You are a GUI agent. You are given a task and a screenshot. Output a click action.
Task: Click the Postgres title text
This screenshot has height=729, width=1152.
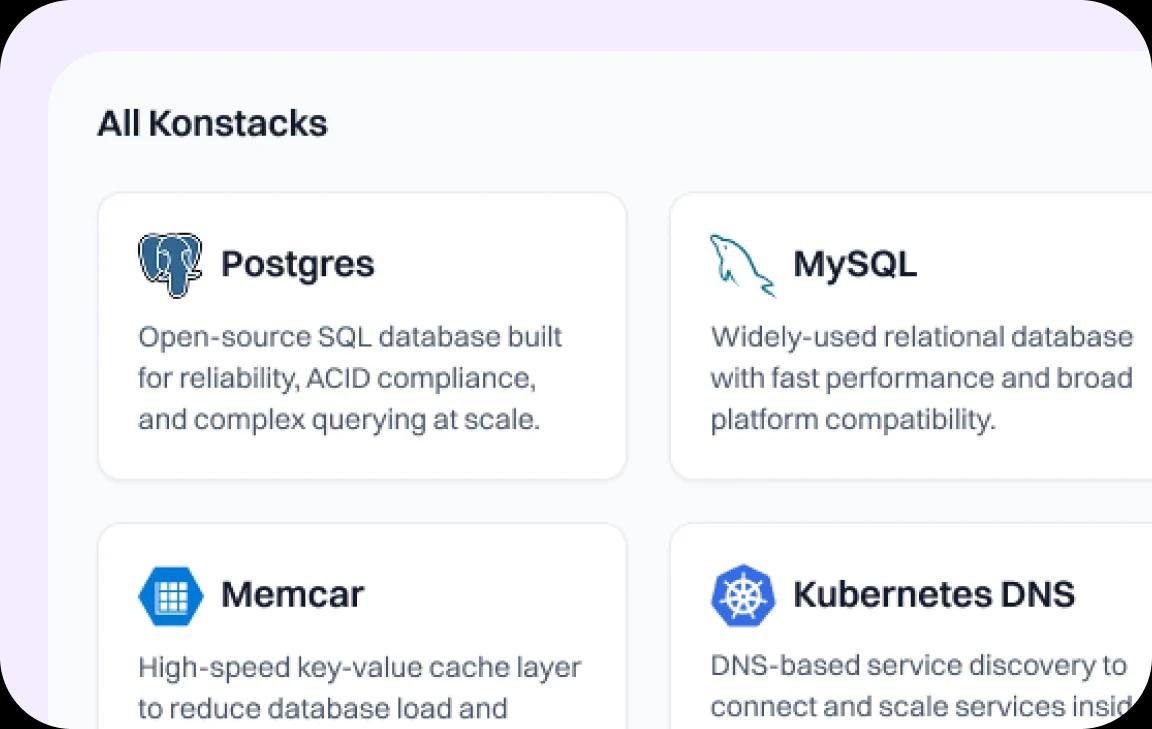click(x=297, y=263)
